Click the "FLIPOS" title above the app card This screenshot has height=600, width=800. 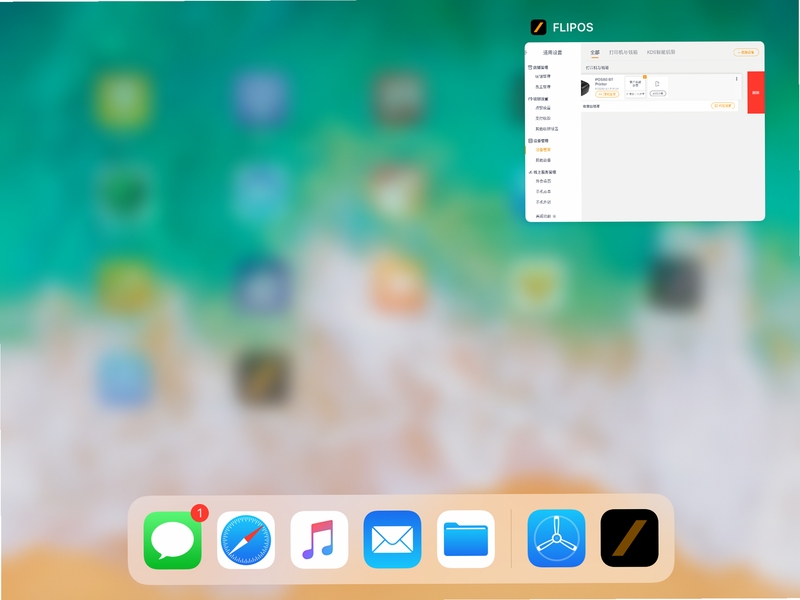[573, 28]
